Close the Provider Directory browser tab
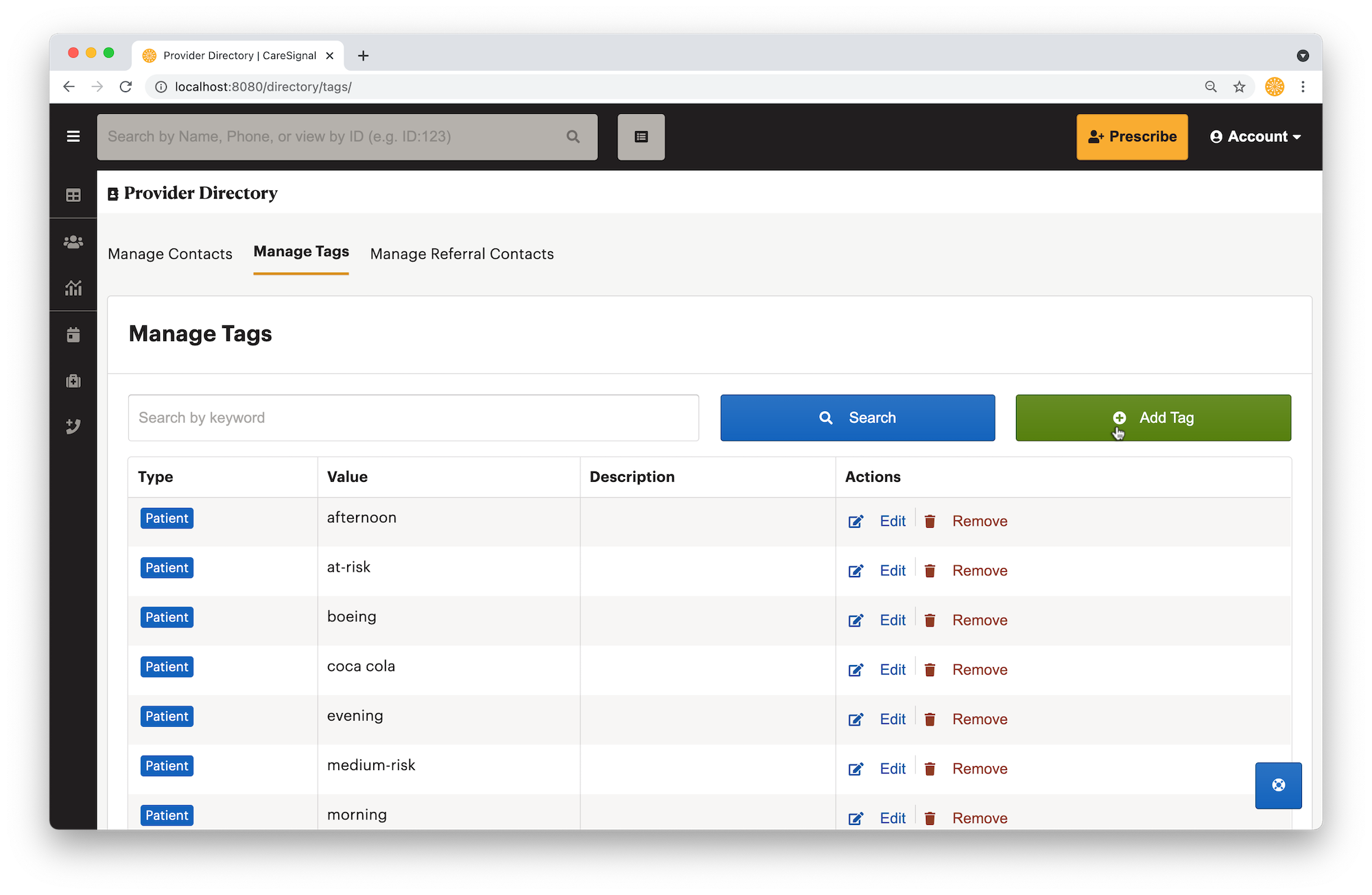The width and height of the screenshot is (1372, 895). tap(330, 56)
